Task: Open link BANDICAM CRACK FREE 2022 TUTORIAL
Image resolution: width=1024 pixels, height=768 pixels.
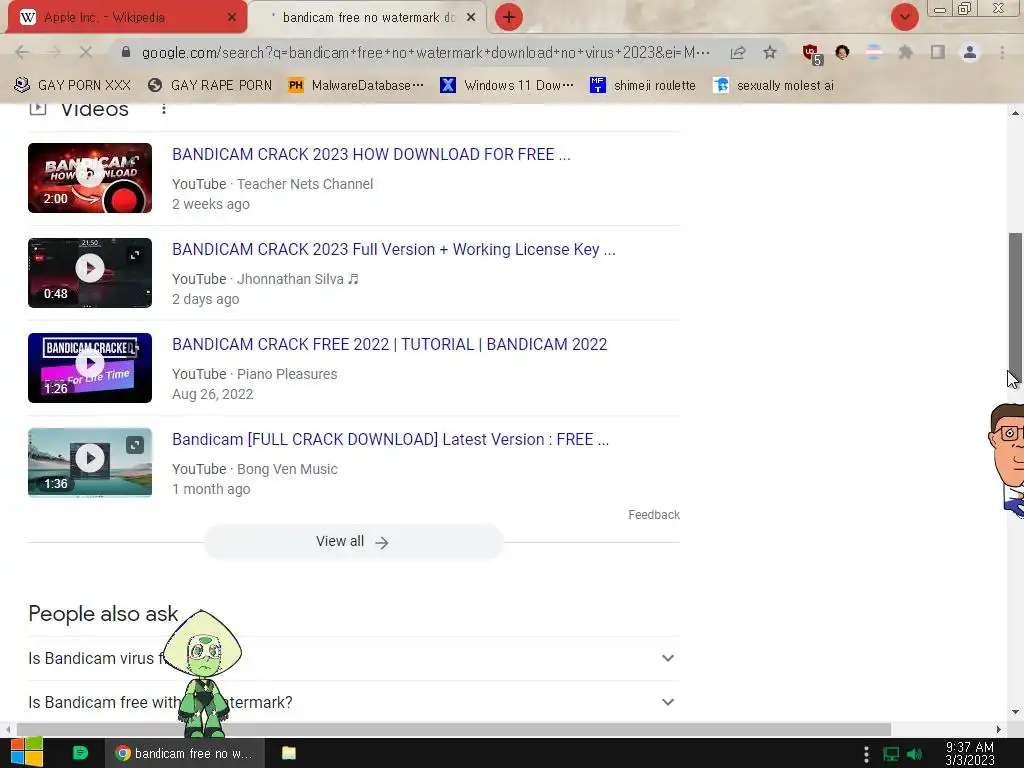Action: point(390,344)
